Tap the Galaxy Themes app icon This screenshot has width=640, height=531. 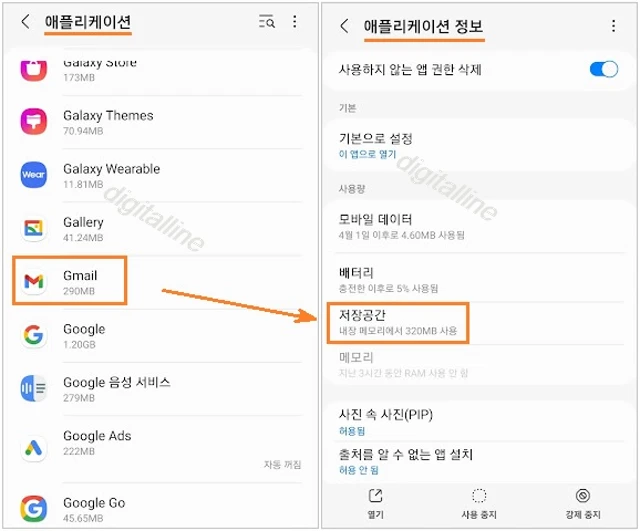(33, 121)
